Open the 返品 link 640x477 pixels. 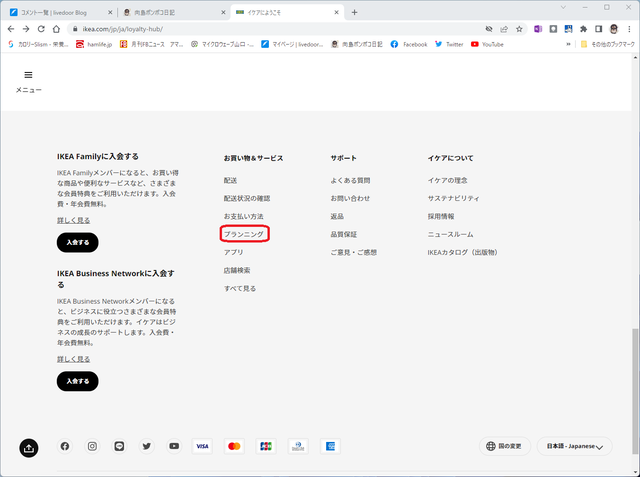pos(337,216)
